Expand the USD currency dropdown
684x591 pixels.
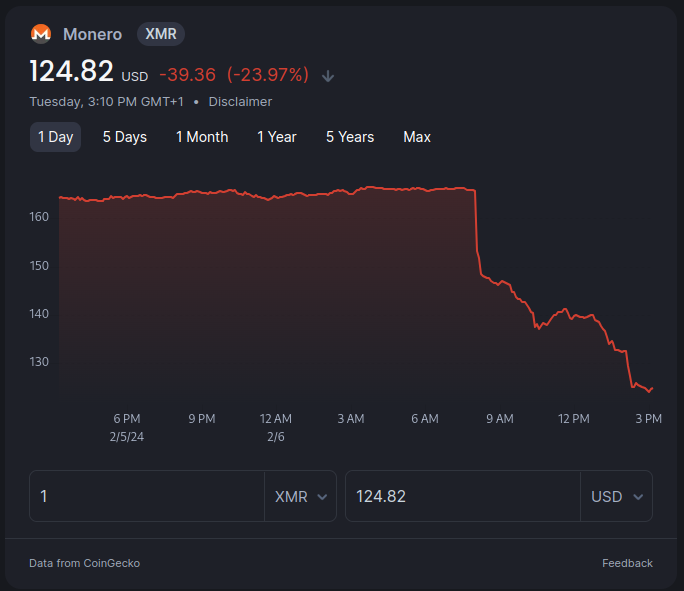(616, 496)
